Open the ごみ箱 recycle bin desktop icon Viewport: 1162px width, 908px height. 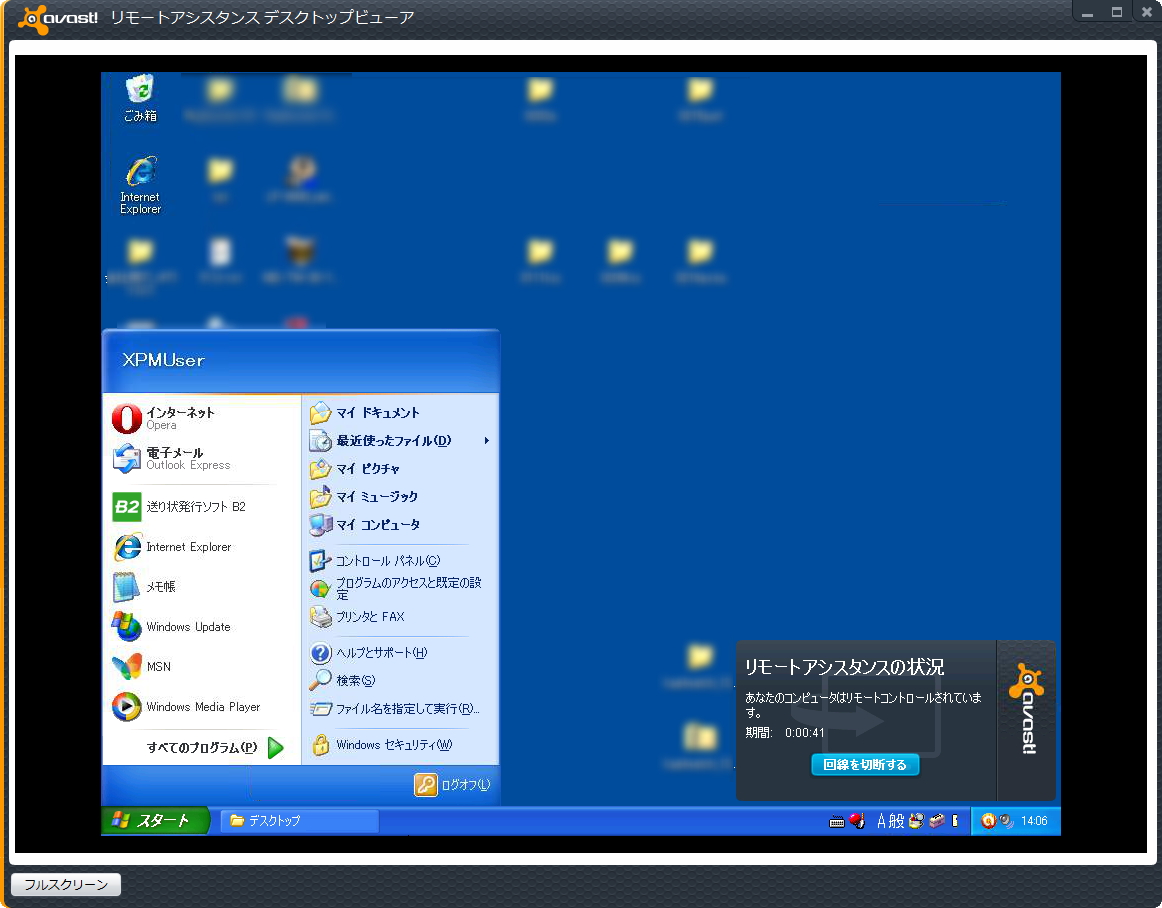(140, 98)
